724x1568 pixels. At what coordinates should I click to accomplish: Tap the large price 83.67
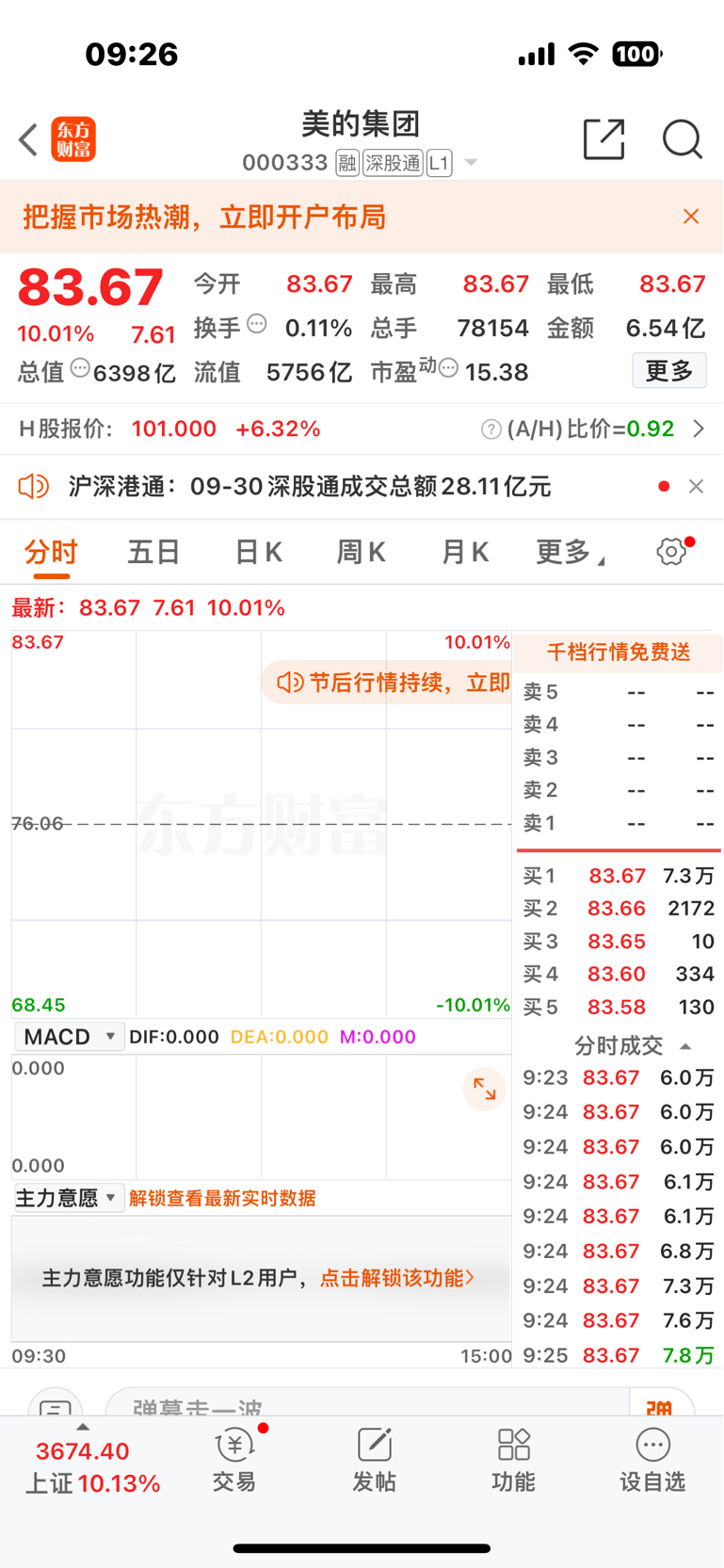point(90,287)
